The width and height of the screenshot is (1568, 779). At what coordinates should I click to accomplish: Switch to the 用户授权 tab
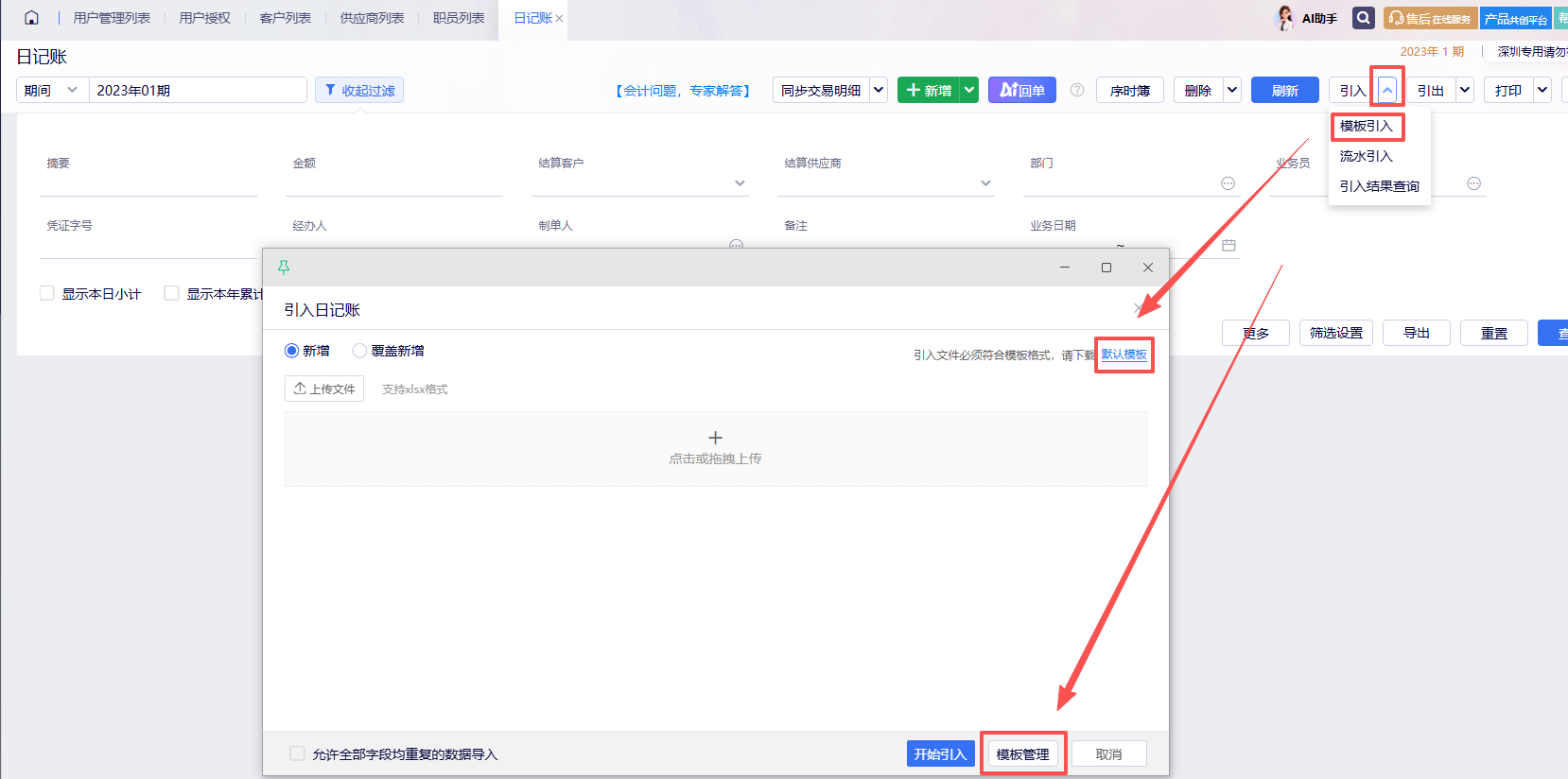205,18
